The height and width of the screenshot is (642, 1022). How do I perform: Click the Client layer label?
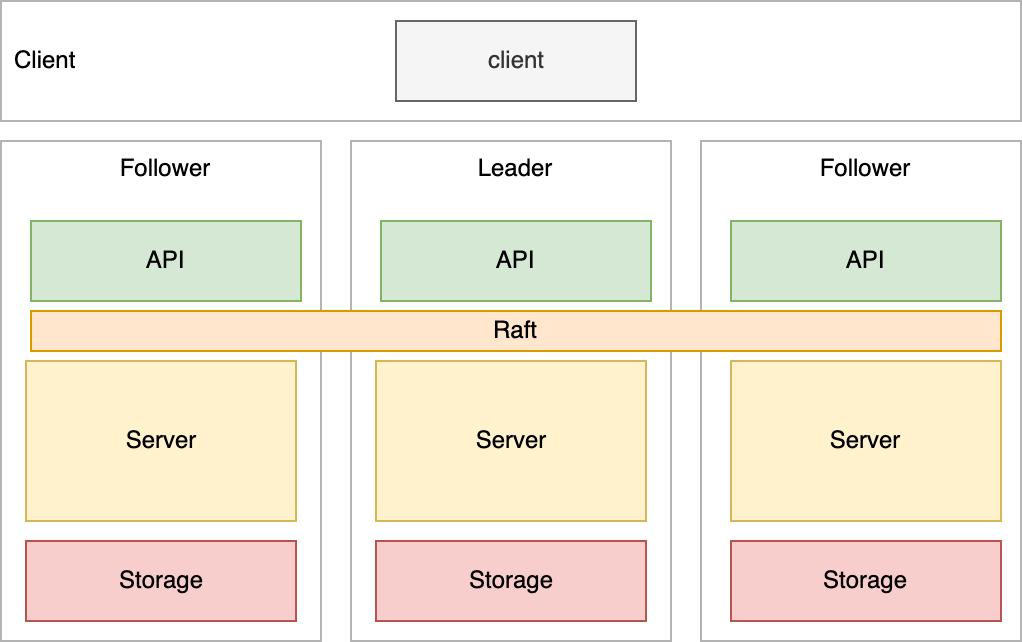point(45,60)
